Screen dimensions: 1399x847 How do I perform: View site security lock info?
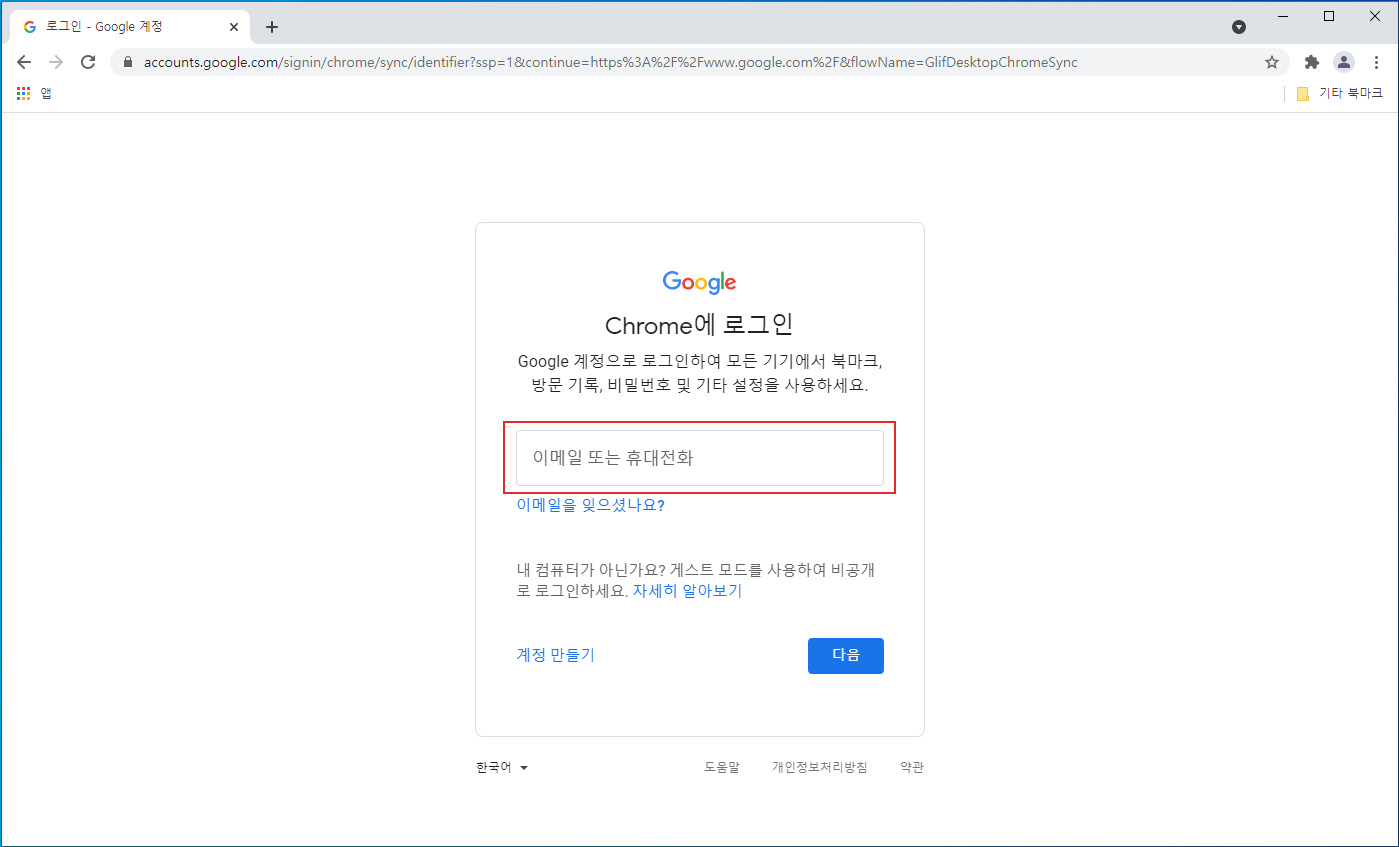tap(127, 62)
